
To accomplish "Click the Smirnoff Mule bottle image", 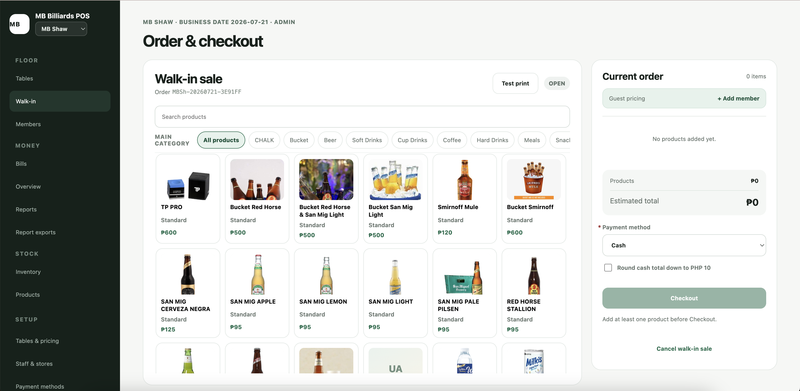I will tap(464, 180).
